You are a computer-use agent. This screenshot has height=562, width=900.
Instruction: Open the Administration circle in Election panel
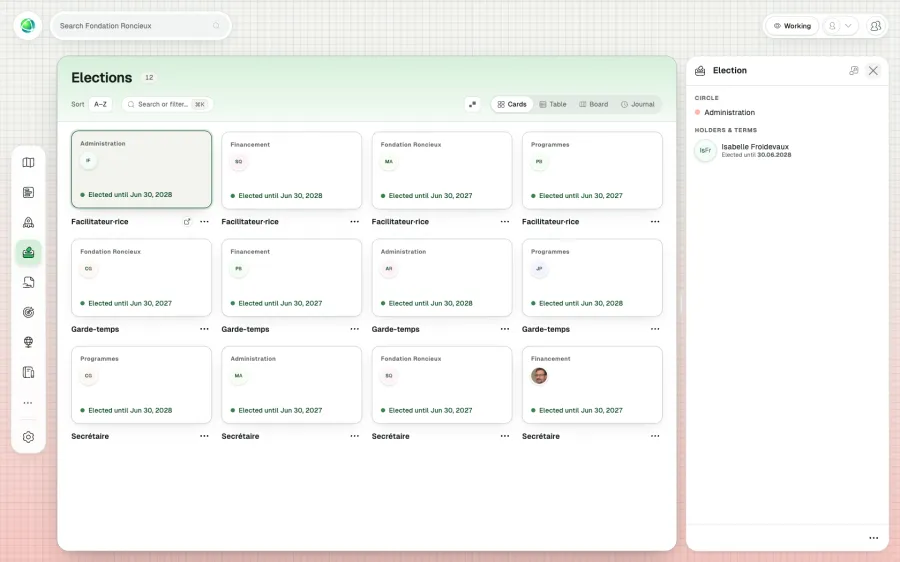(724, 113)
